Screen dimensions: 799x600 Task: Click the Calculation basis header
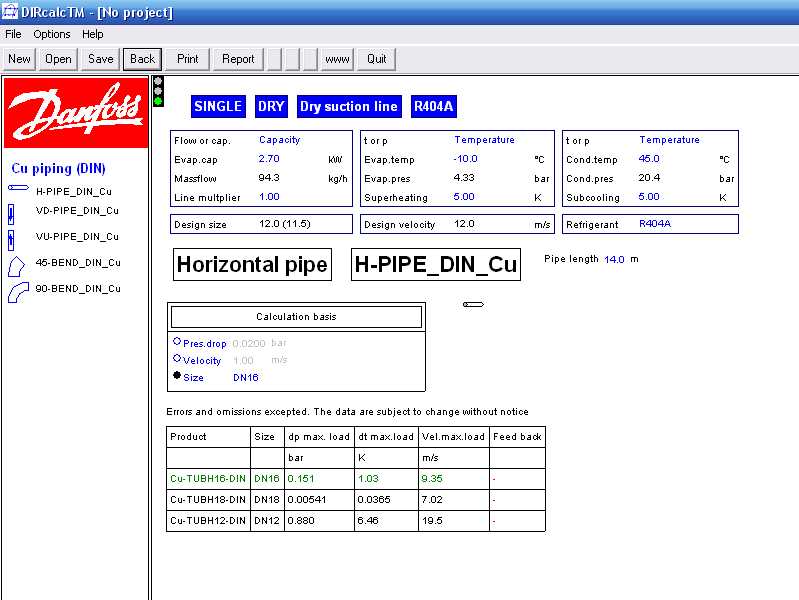(x=296, y=317)
